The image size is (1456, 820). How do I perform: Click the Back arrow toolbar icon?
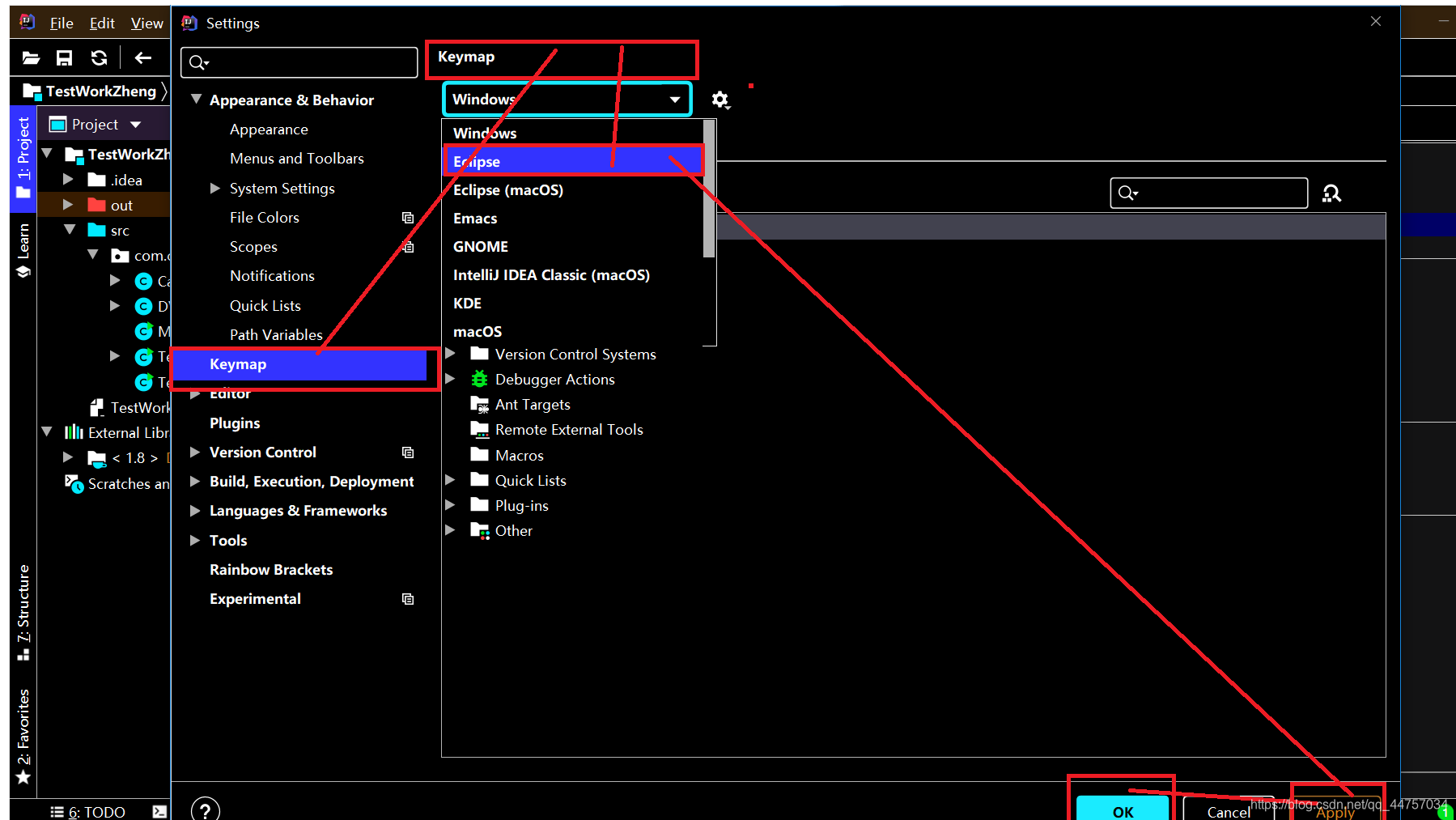pyautogui.click(x=143, y=57)
